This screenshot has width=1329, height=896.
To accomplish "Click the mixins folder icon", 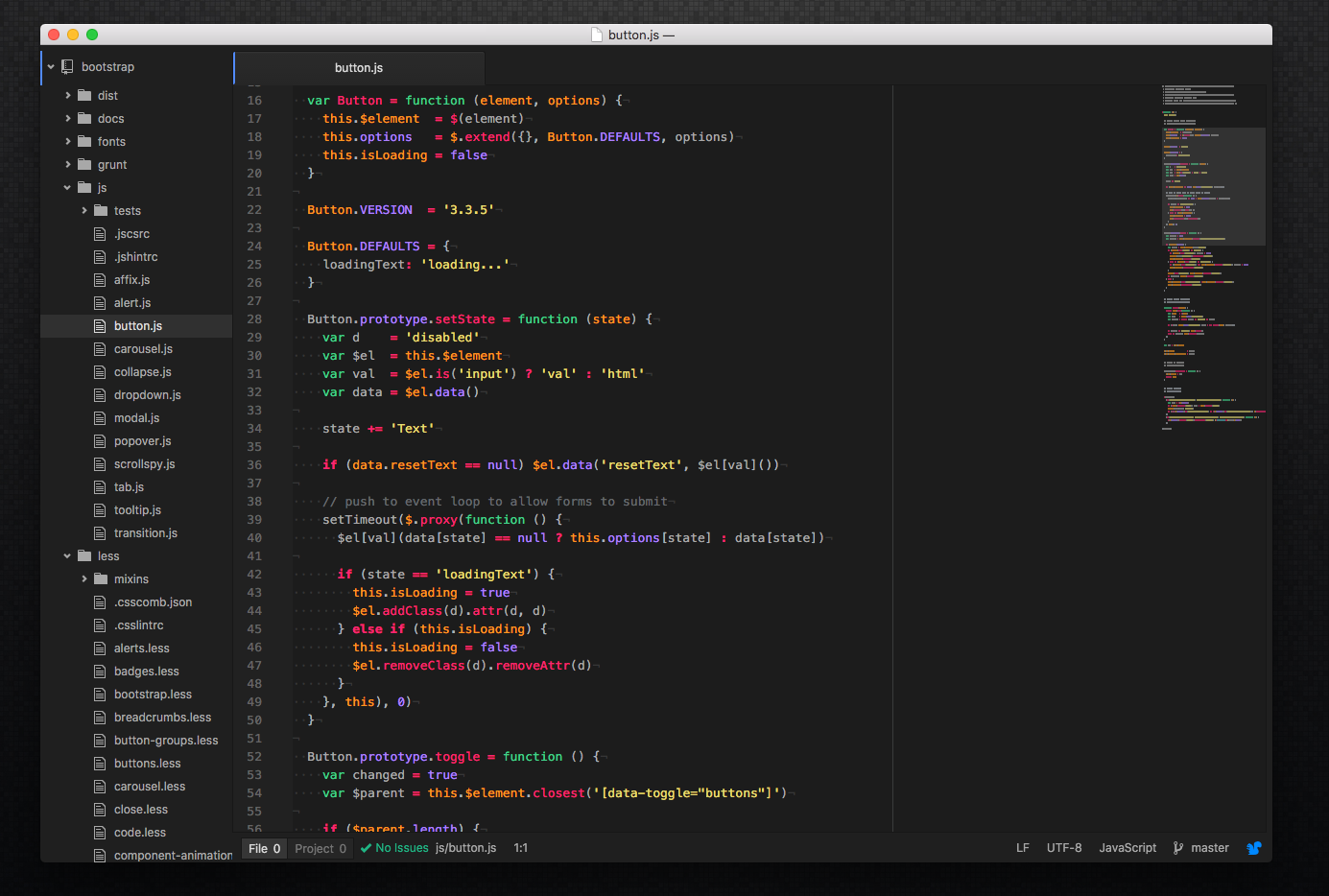I will [101, 579].
